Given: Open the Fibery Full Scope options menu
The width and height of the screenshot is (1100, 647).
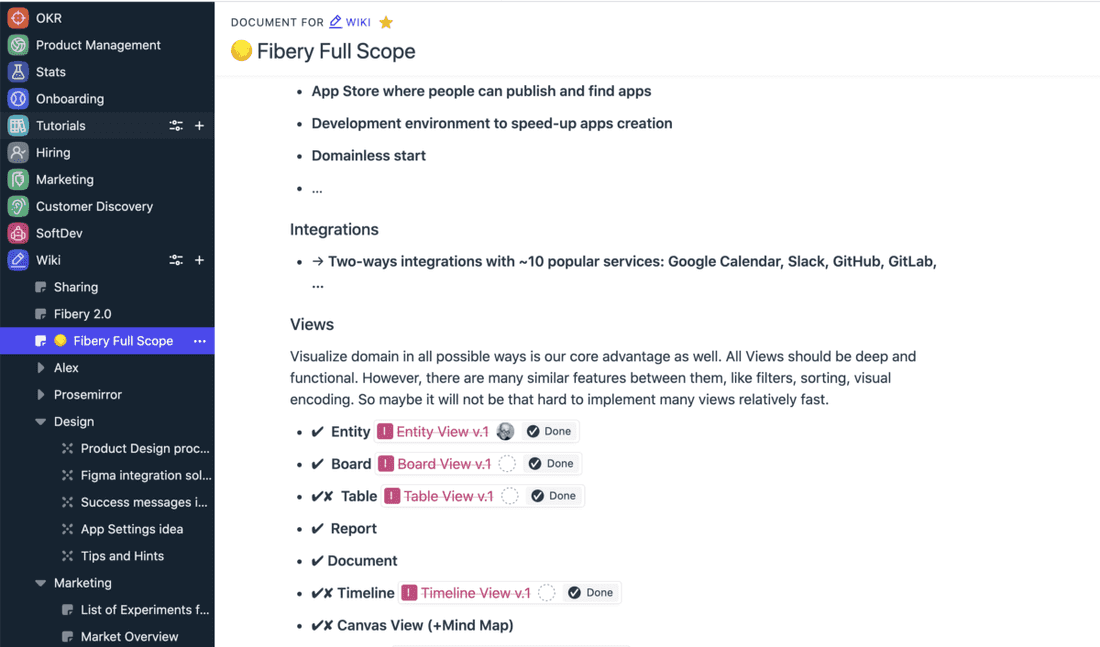Looking at the screenshot, I should pos(199,341).
